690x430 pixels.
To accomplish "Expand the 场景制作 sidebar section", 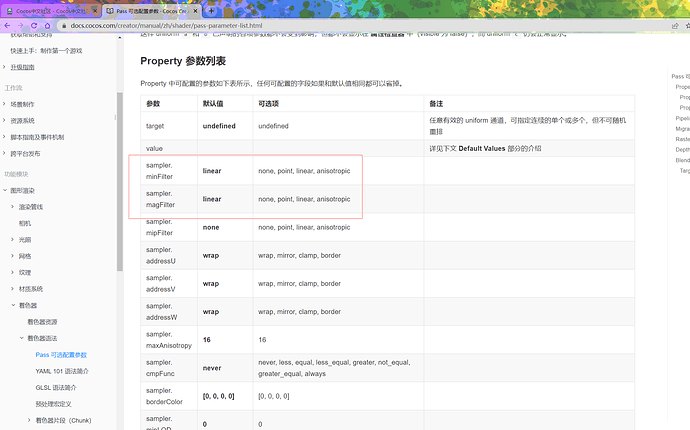I will (4, 104).
